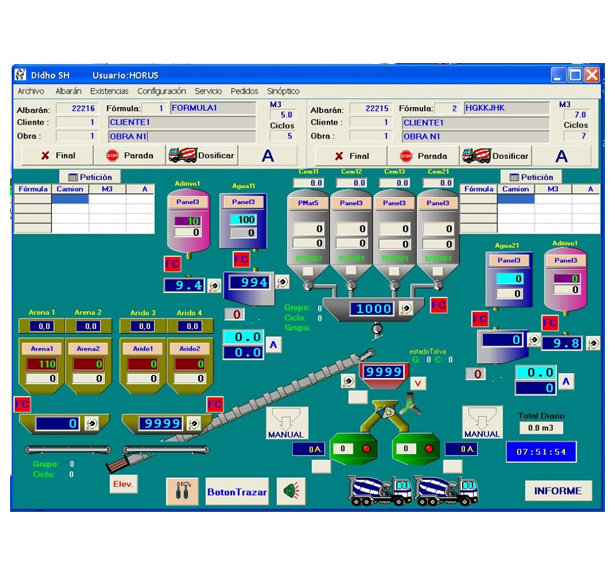
Task: Open the INFORME report
Action: 558,490
